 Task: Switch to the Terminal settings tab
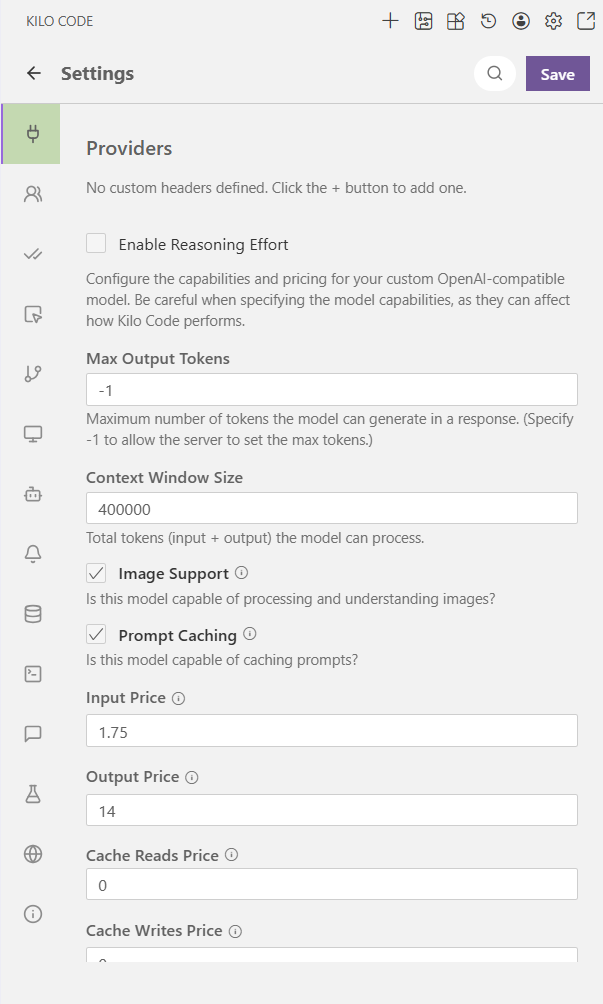(33, 674)
